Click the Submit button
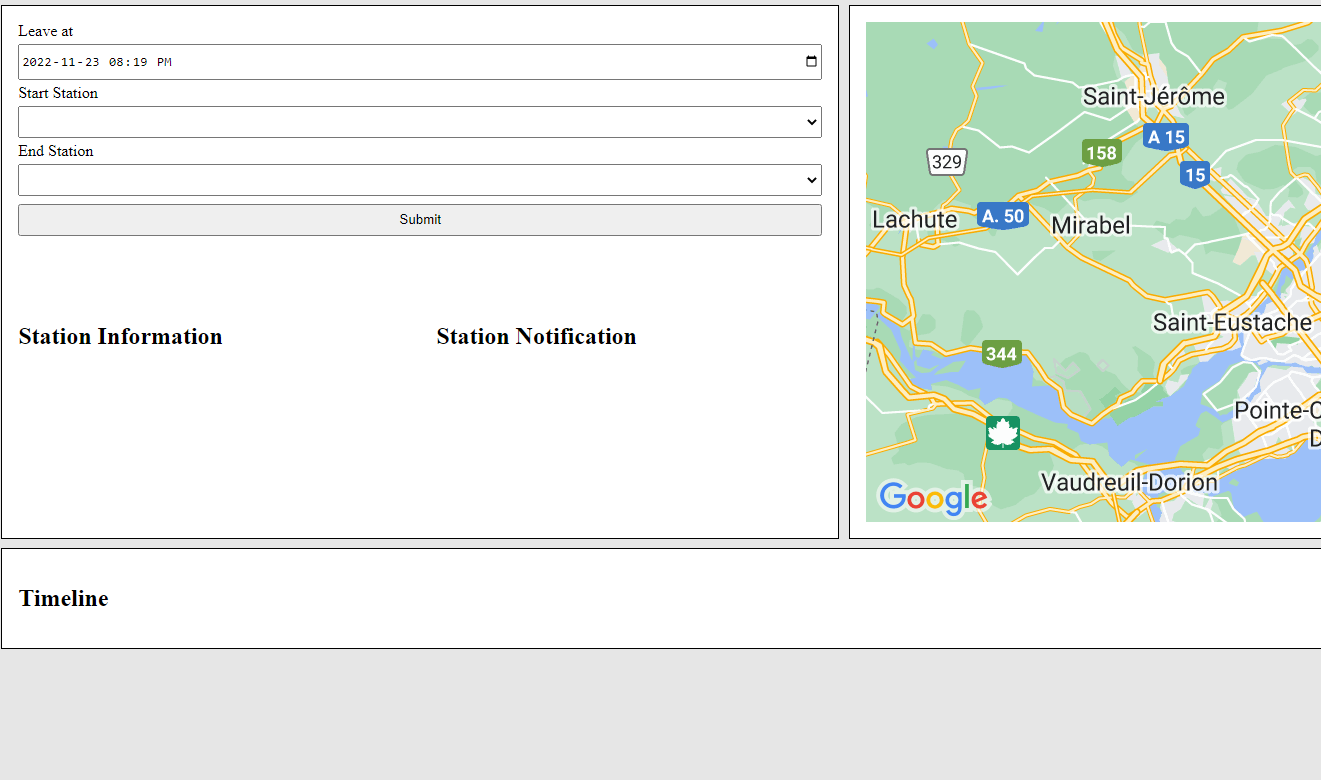Screen dimensions: 1321x780 pos(420,220)
